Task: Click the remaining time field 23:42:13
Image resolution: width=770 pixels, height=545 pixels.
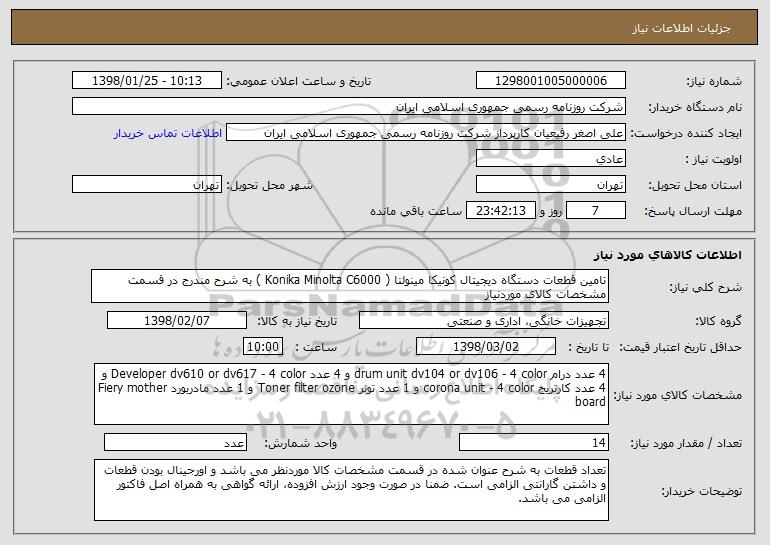Action: 500,211
